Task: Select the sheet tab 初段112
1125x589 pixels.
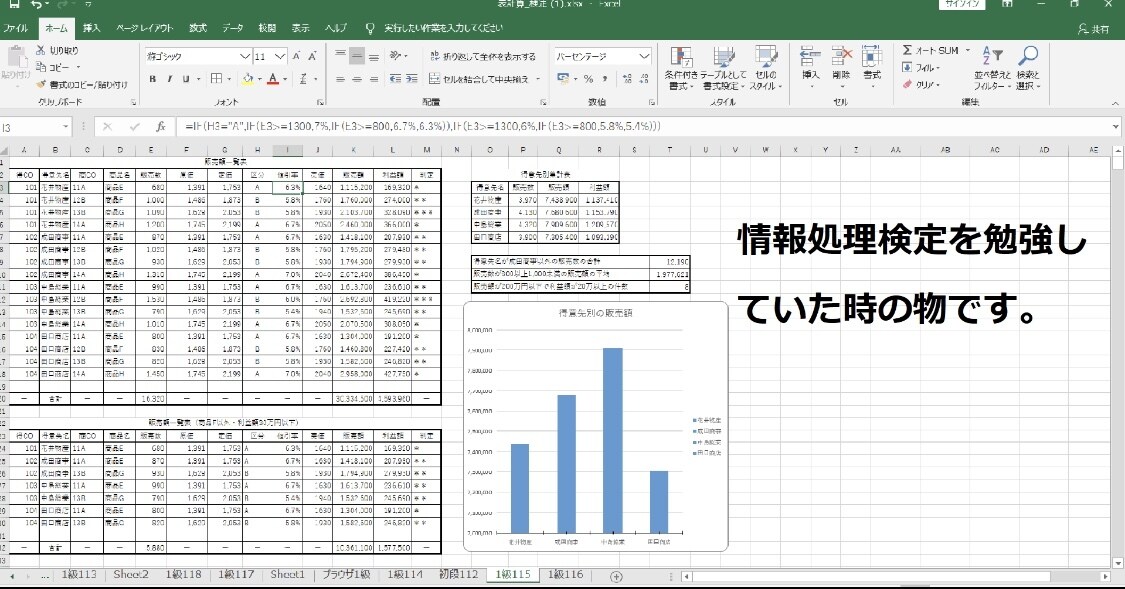Action: point(458,575)
